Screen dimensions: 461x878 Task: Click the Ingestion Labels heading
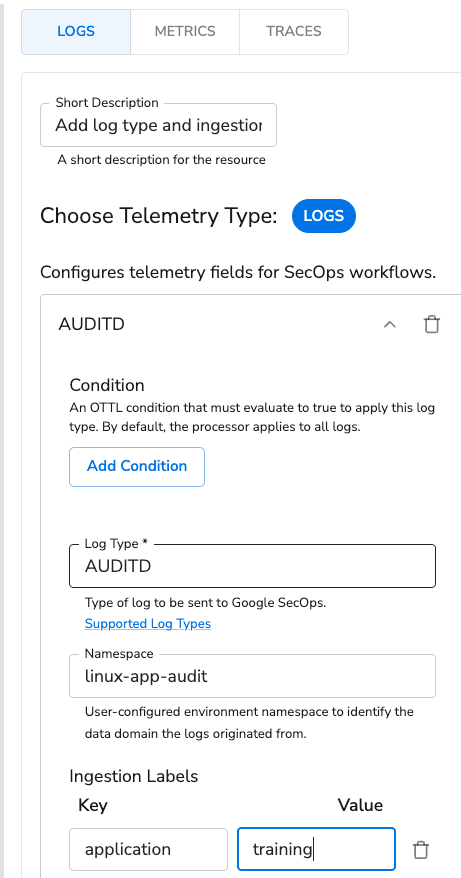coord(134,776)
